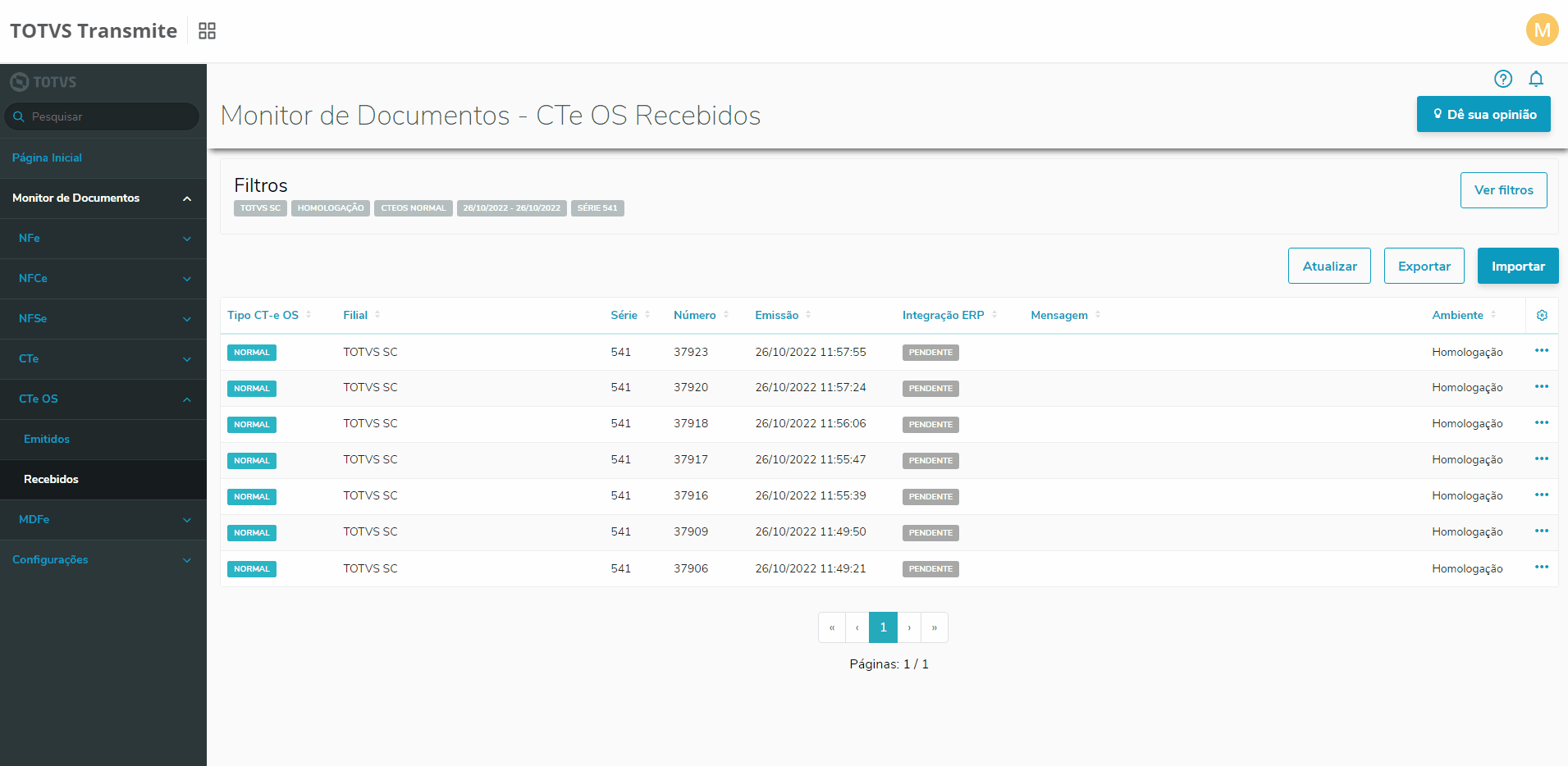Sort by Série column
Viewport: 1568px width, 766px height.
pyautogui.click(x=630, y=315)
